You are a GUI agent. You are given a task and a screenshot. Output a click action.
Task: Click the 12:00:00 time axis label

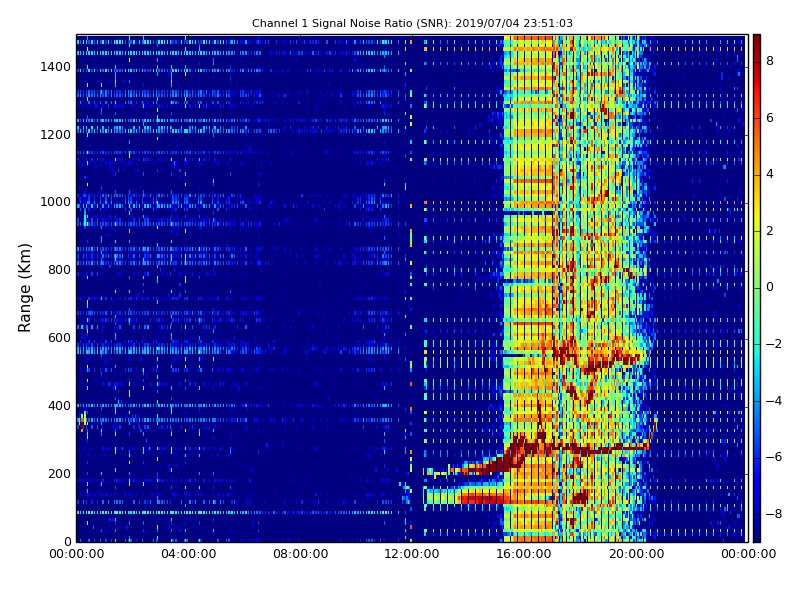(412, 554)
